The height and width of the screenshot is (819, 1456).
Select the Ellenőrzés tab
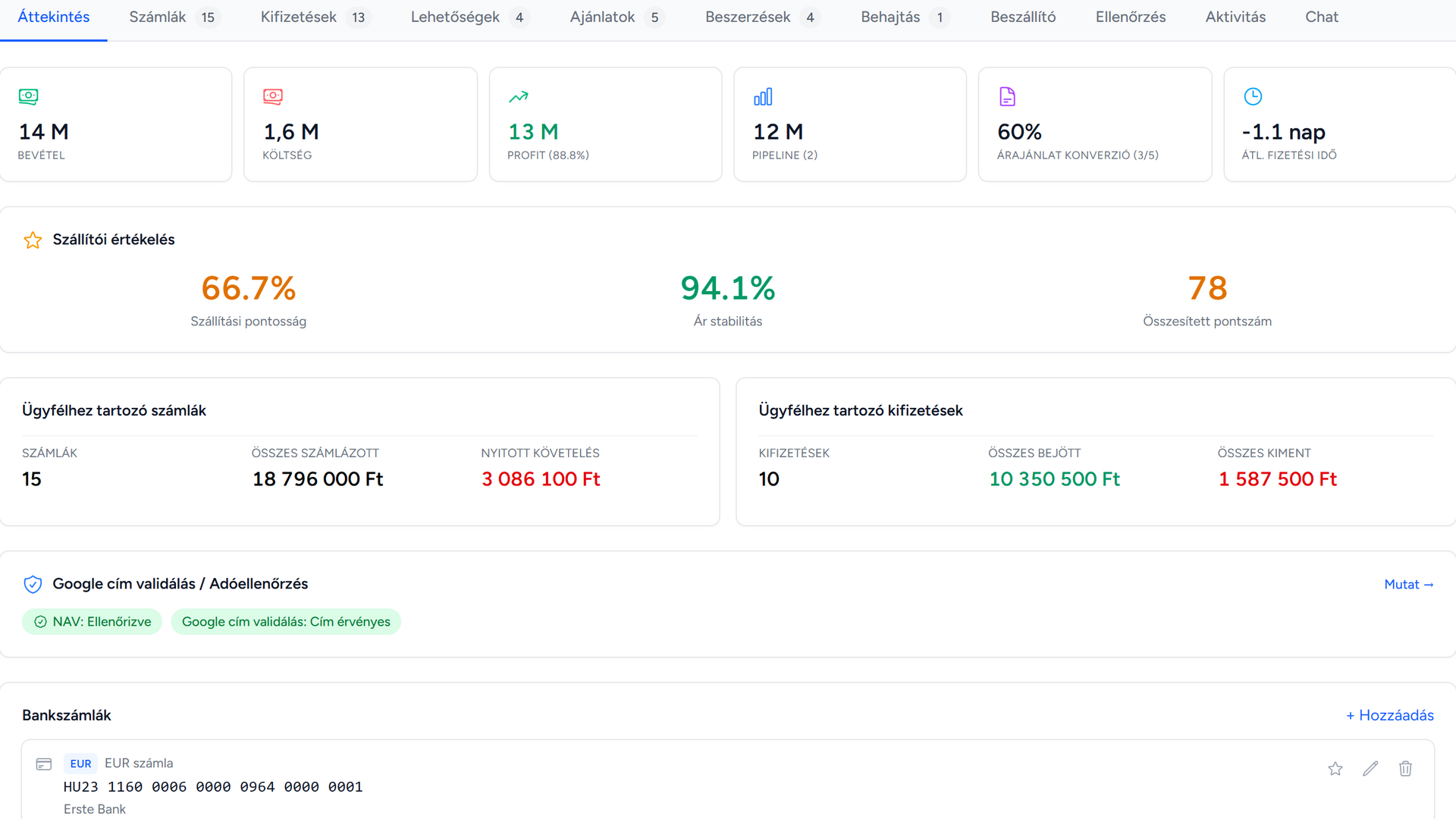click(x=1131, y=17)
